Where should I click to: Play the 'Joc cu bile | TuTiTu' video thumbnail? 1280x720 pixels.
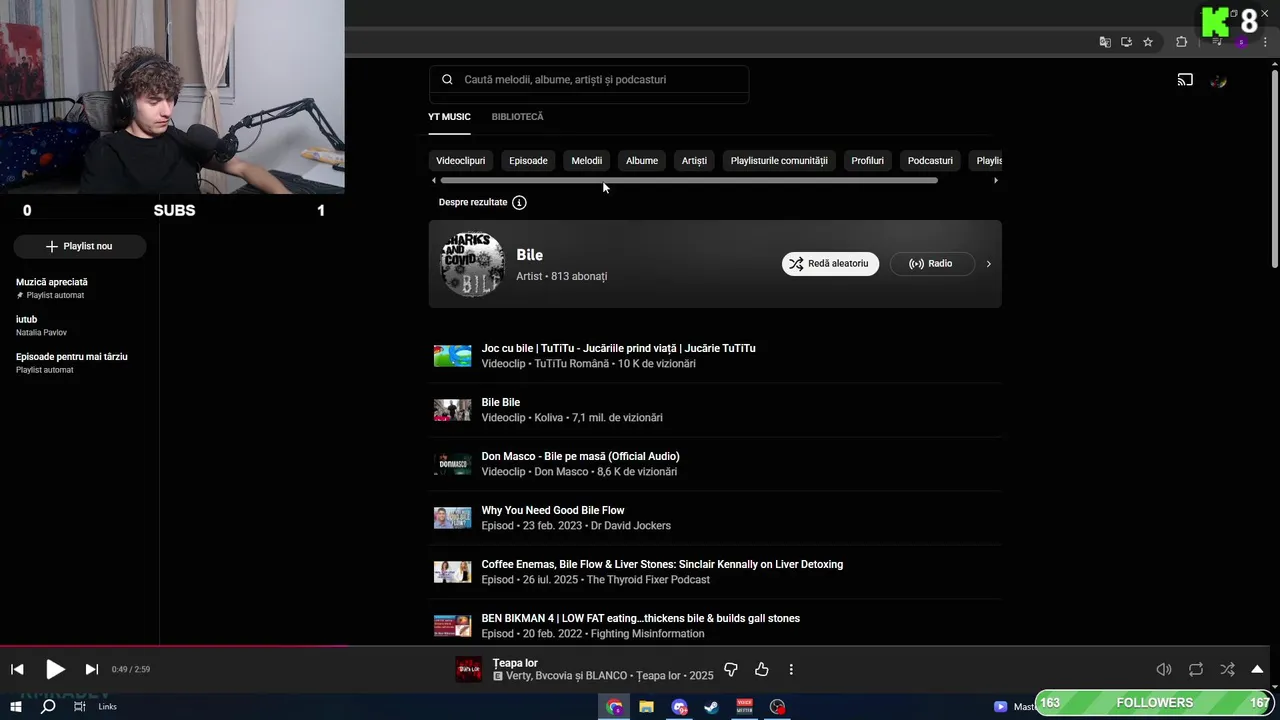[452, 356]
